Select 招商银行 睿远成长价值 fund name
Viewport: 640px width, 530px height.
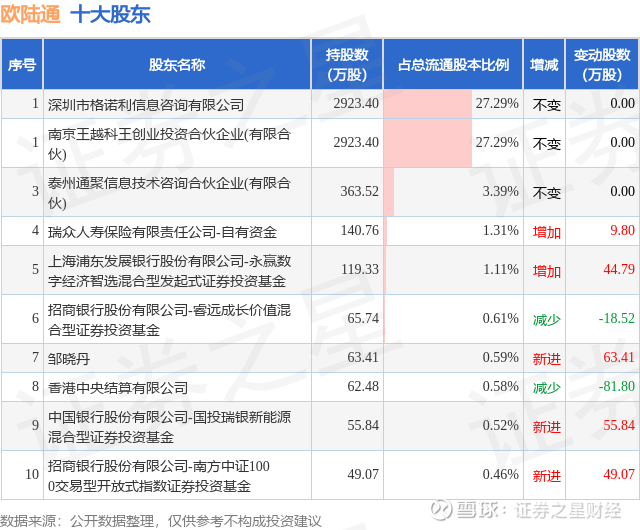tap(169, 319)
